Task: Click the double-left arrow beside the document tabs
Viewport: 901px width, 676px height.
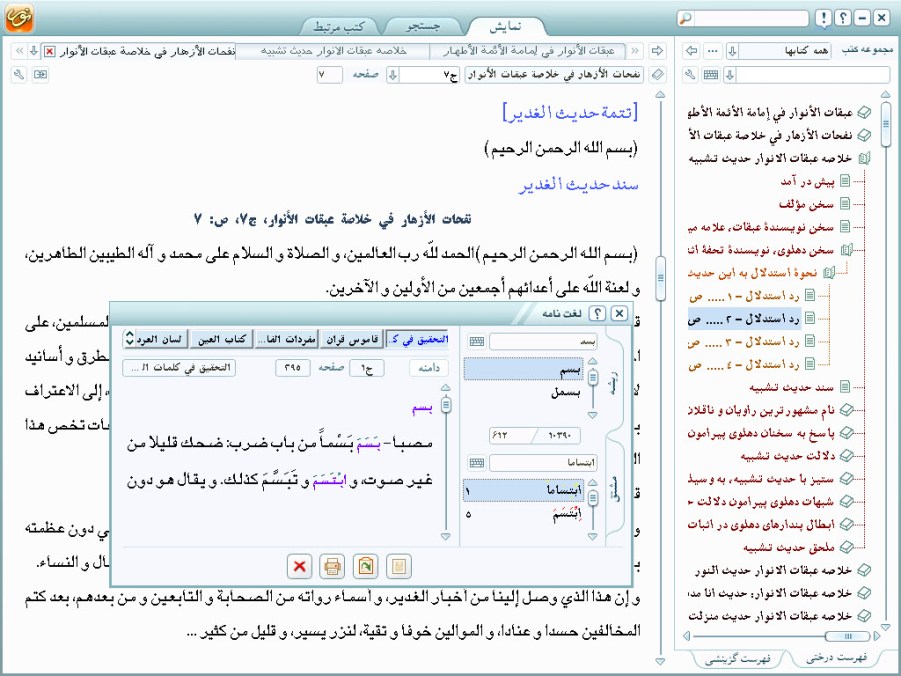Action: point(20,51)
